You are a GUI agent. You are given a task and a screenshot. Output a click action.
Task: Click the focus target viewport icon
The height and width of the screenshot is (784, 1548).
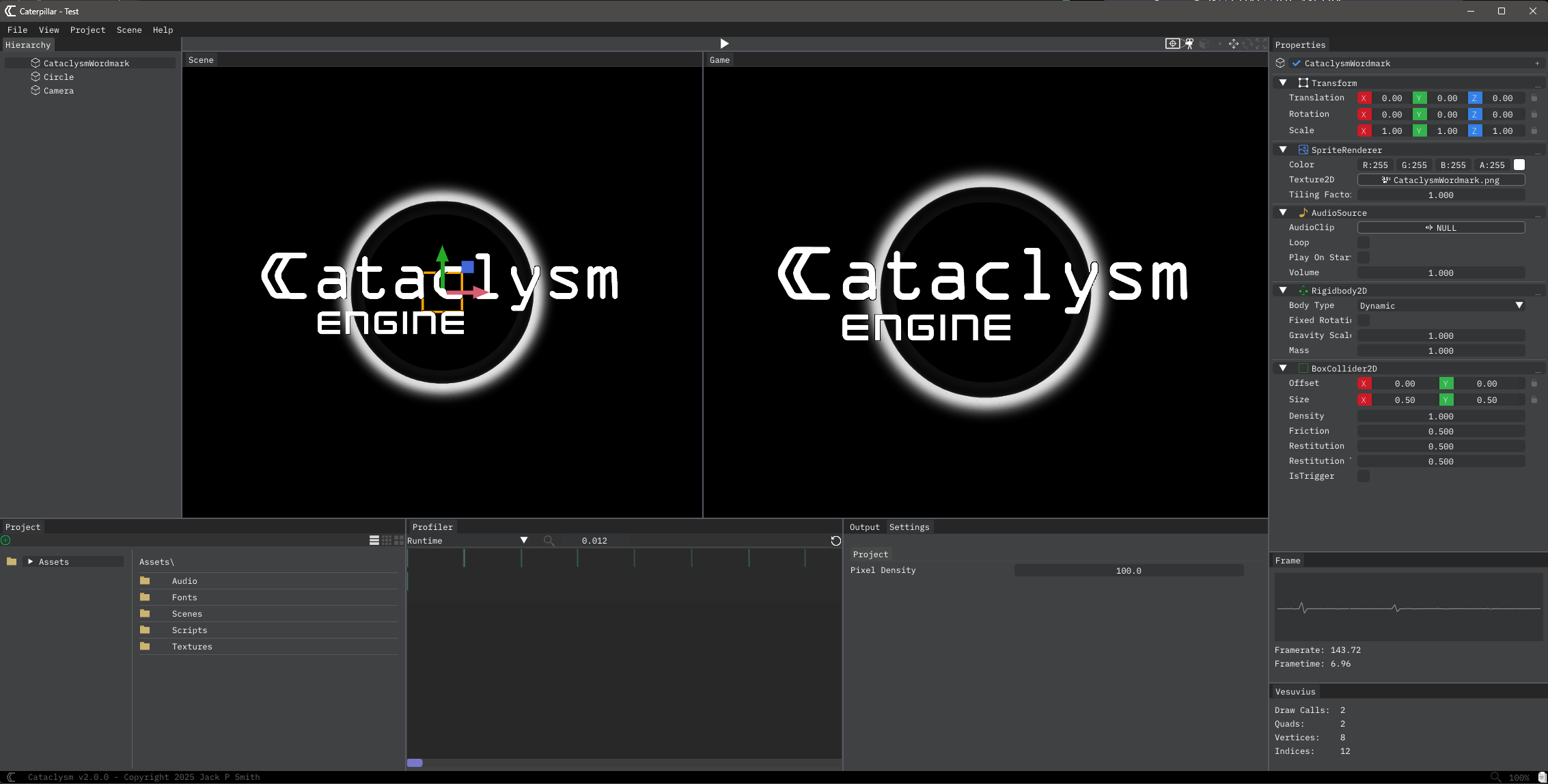[1172, 44]
